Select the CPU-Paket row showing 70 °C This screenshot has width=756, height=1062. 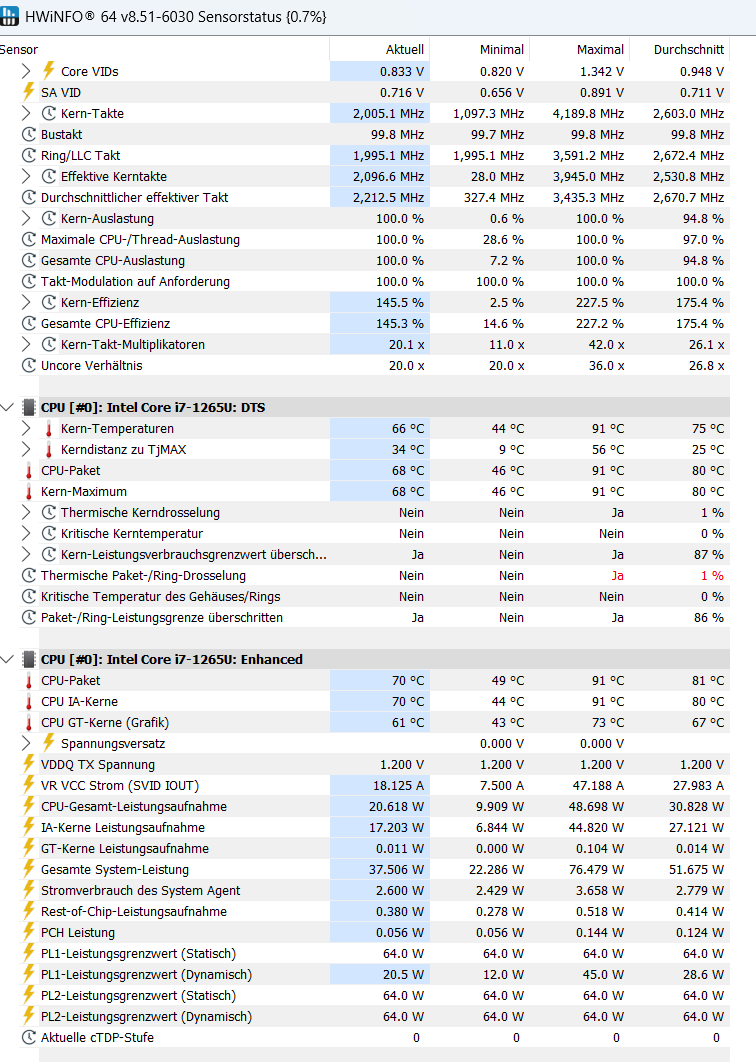(375, 680)
